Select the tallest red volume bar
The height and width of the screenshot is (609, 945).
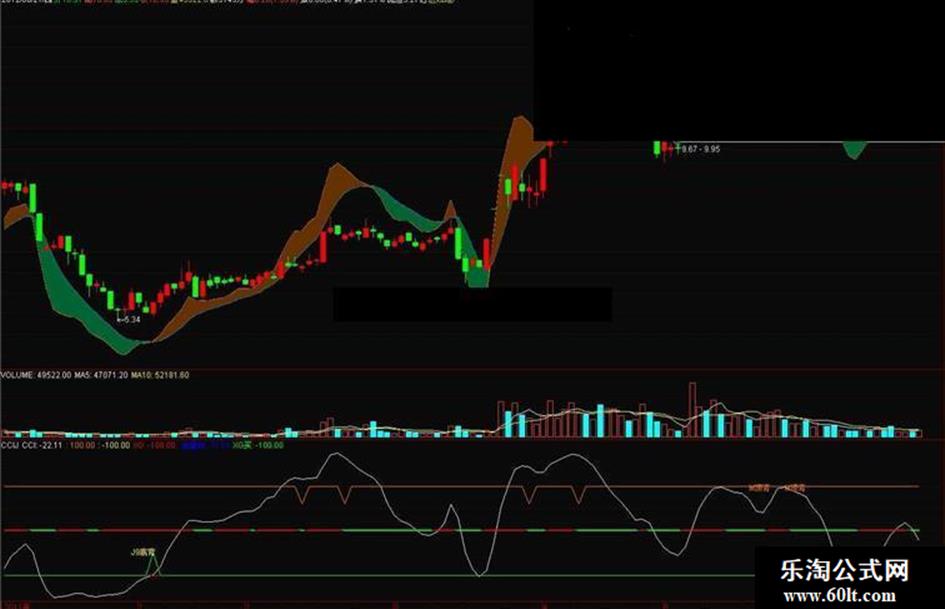point(692,409)
